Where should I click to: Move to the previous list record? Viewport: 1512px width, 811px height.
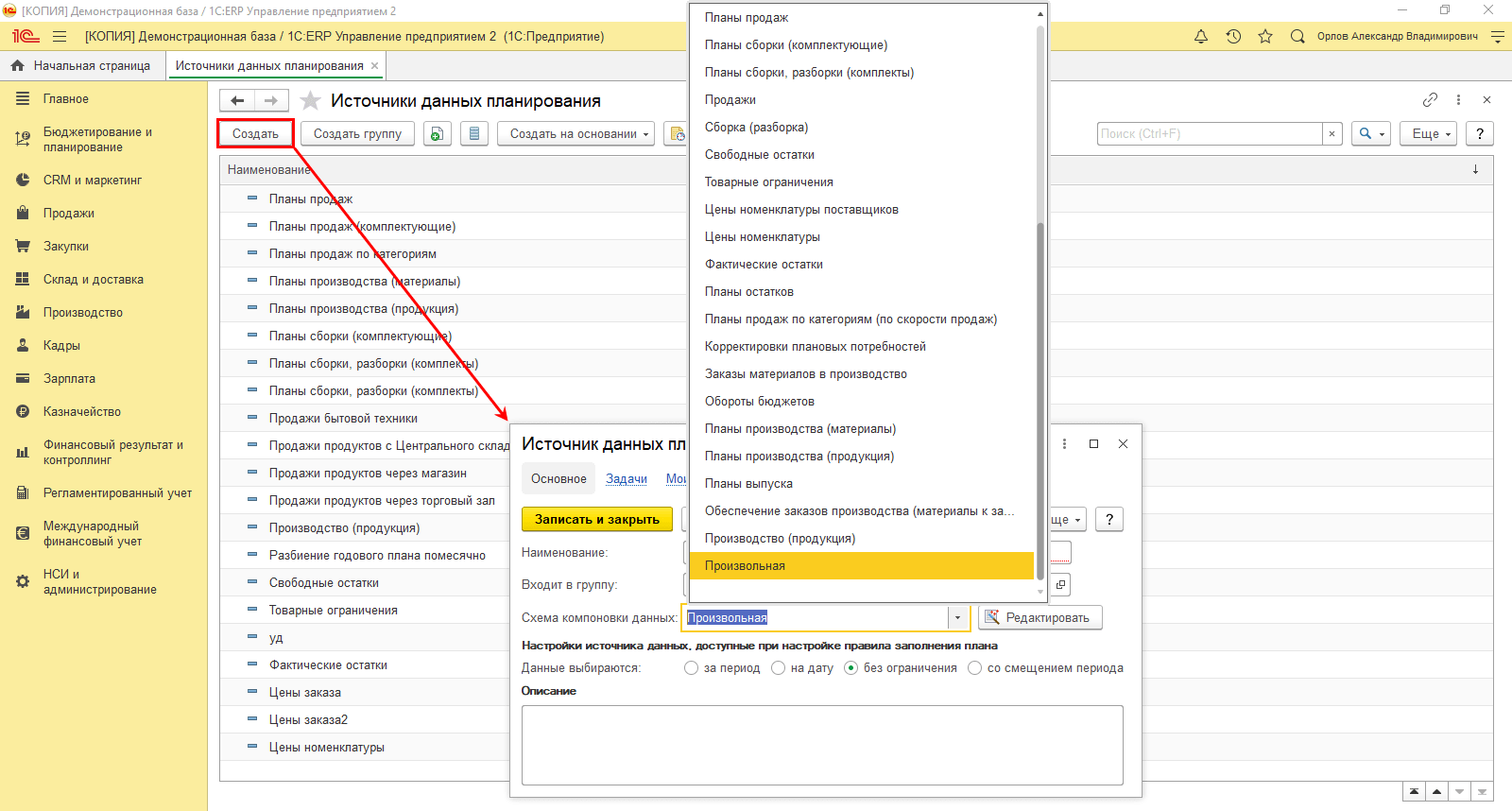[x=1436, y=792]
